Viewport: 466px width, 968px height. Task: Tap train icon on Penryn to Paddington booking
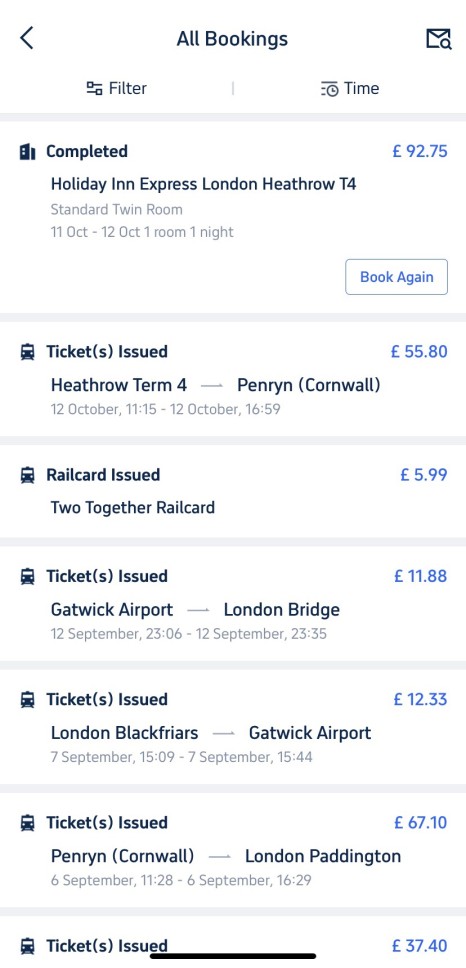[27, 823]
